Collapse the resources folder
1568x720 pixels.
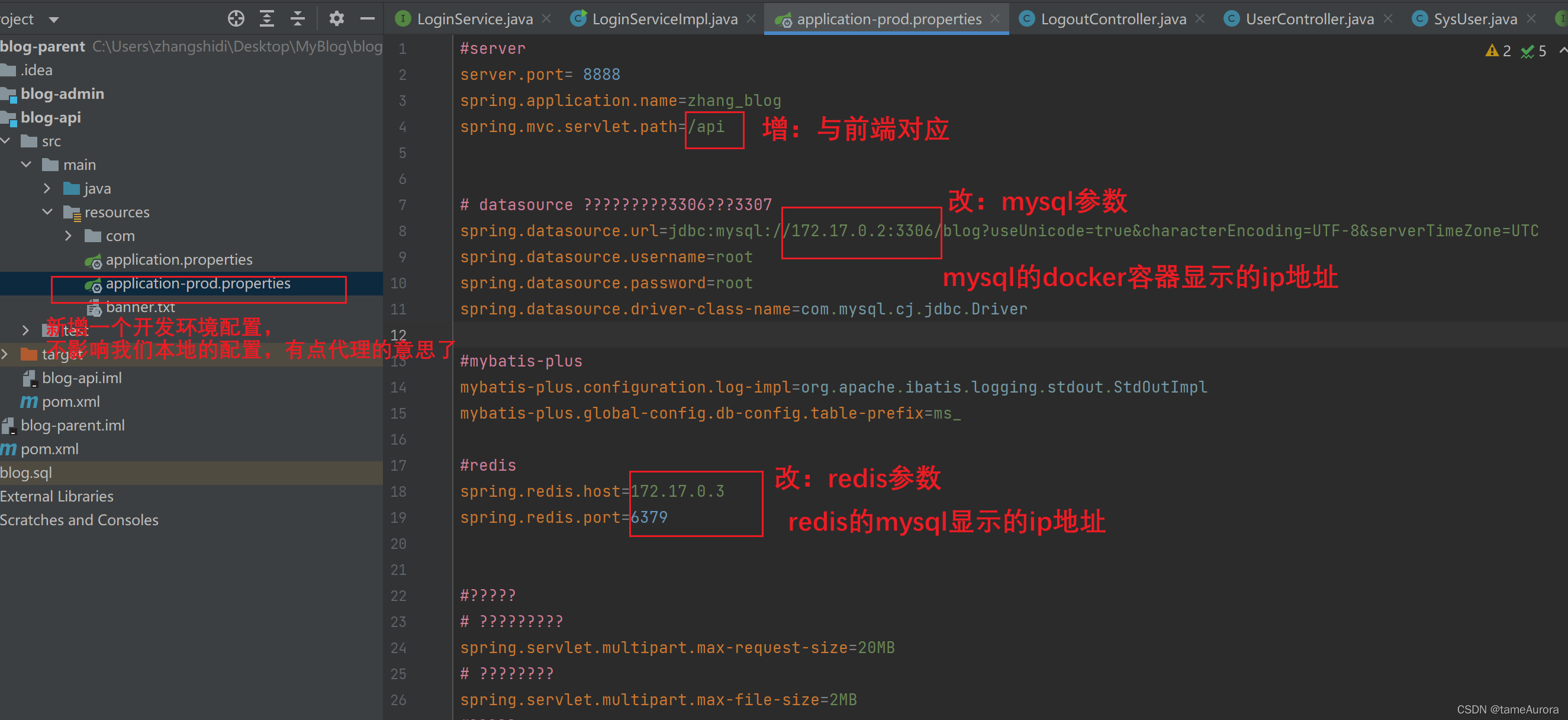pyautogui.click(x=47, y=212)
